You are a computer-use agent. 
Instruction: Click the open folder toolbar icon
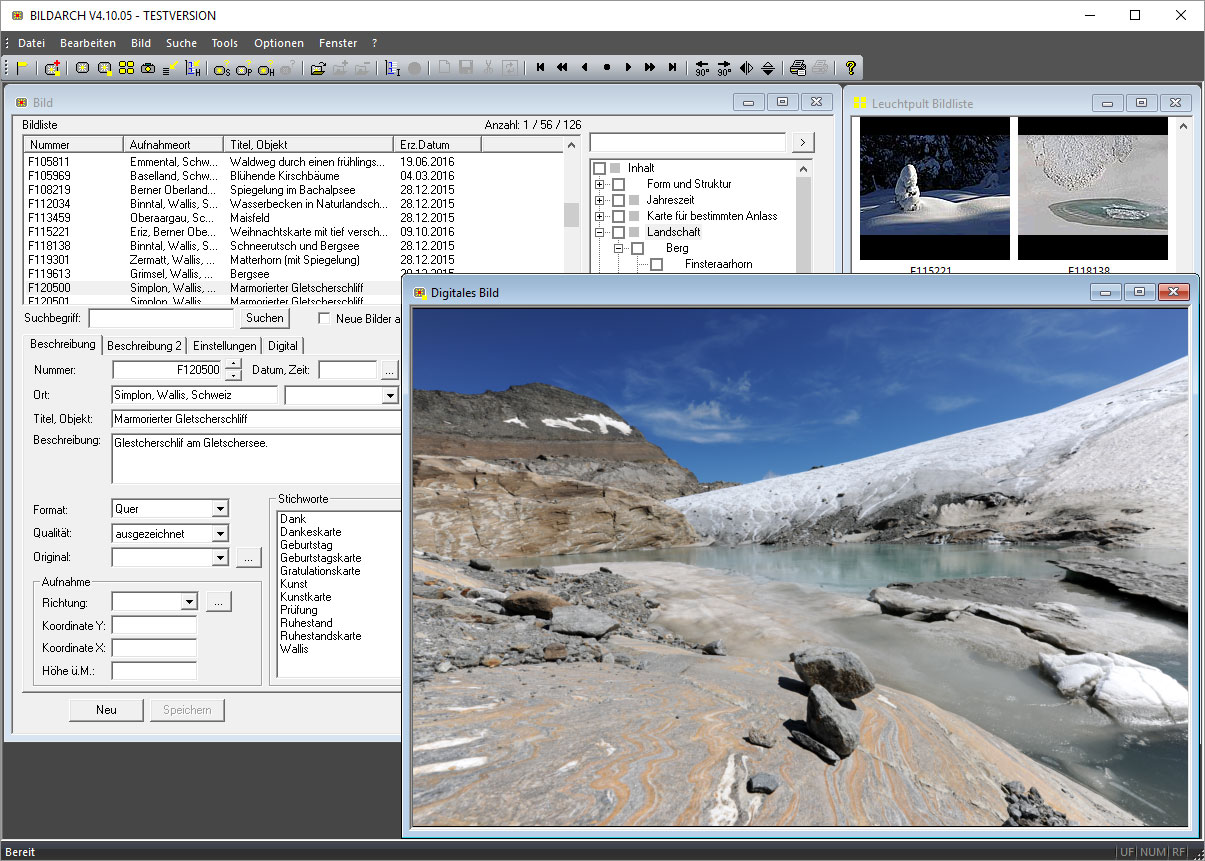(318, 68)
